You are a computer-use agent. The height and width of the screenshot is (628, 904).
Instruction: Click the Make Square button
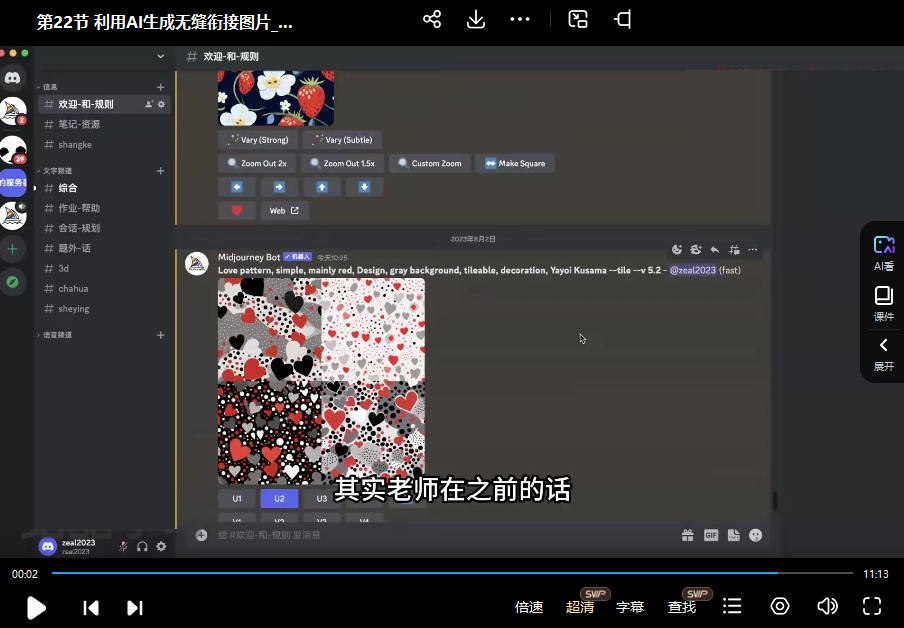click(x=514, y=162)
